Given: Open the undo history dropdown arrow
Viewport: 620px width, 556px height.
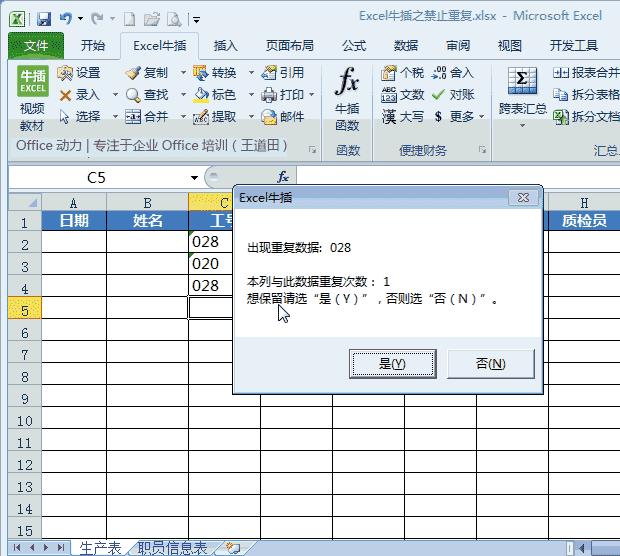Looking at the screenshot, I should pos(80,19).
